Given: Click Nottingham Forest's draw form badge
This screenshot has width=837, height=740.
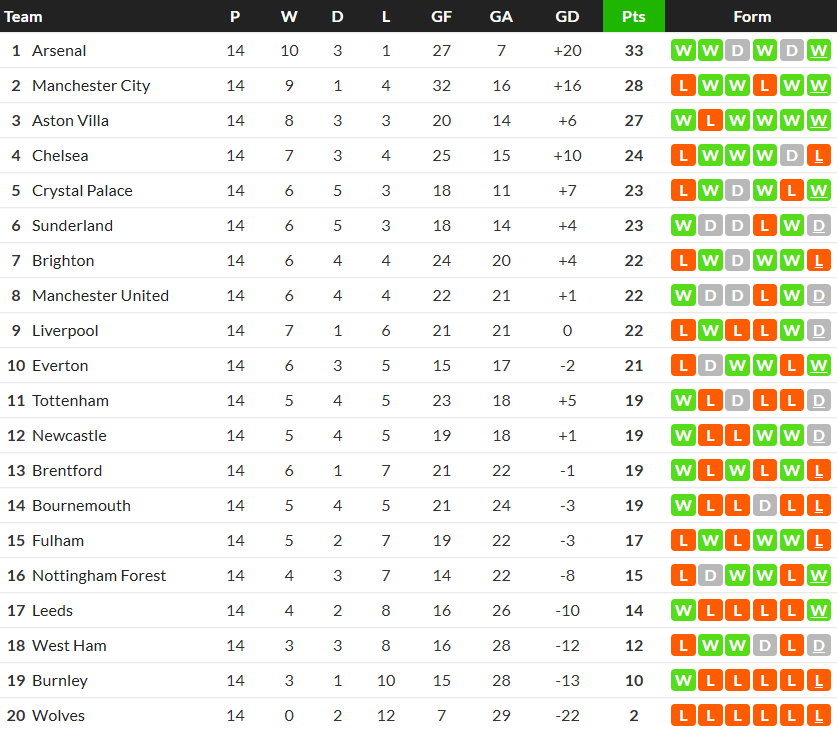Looking at the screenshot, I should pyautogui.click(x=711, y=576).
